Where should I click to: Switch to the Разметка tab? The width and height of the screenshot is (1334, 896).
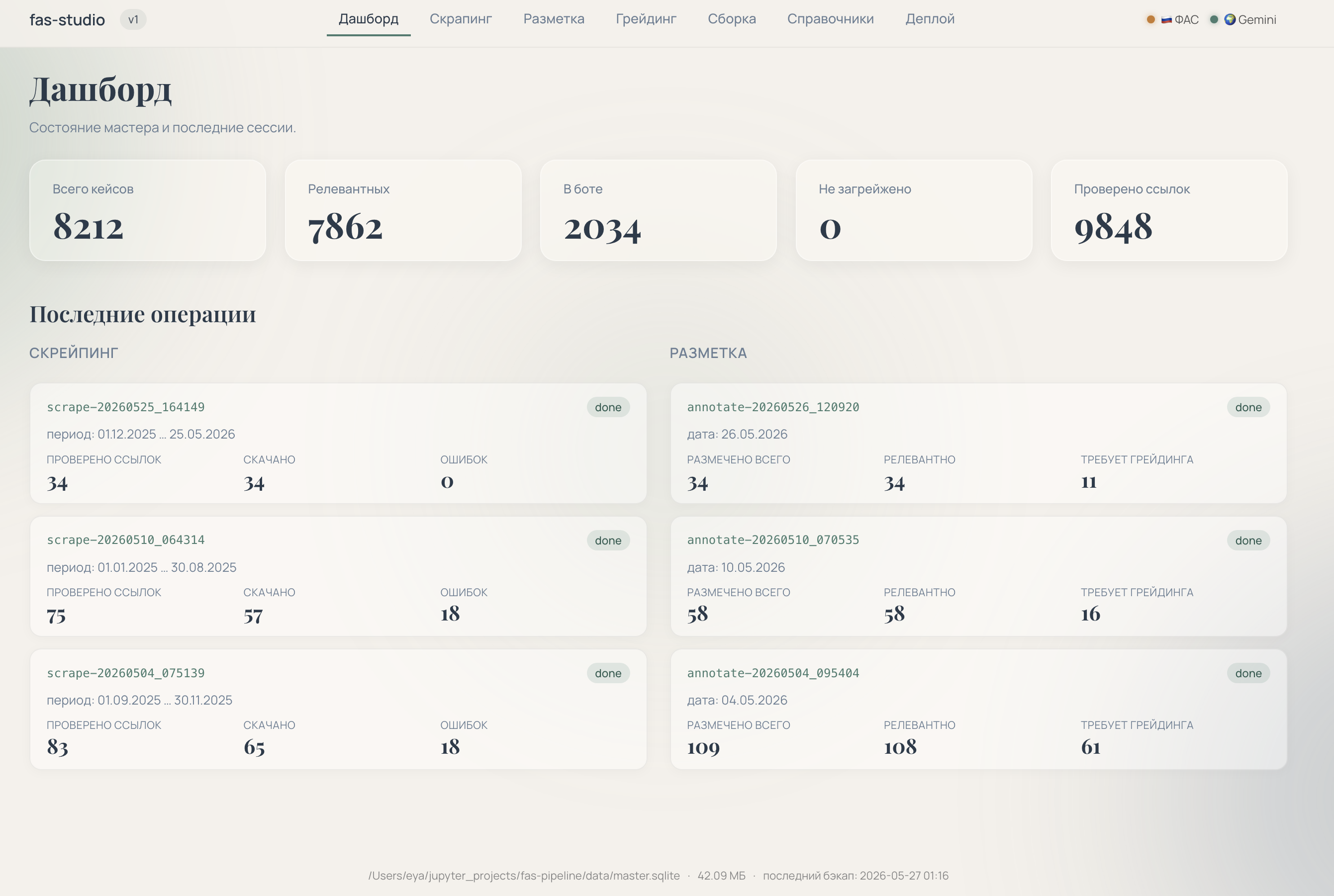[554, 19]
